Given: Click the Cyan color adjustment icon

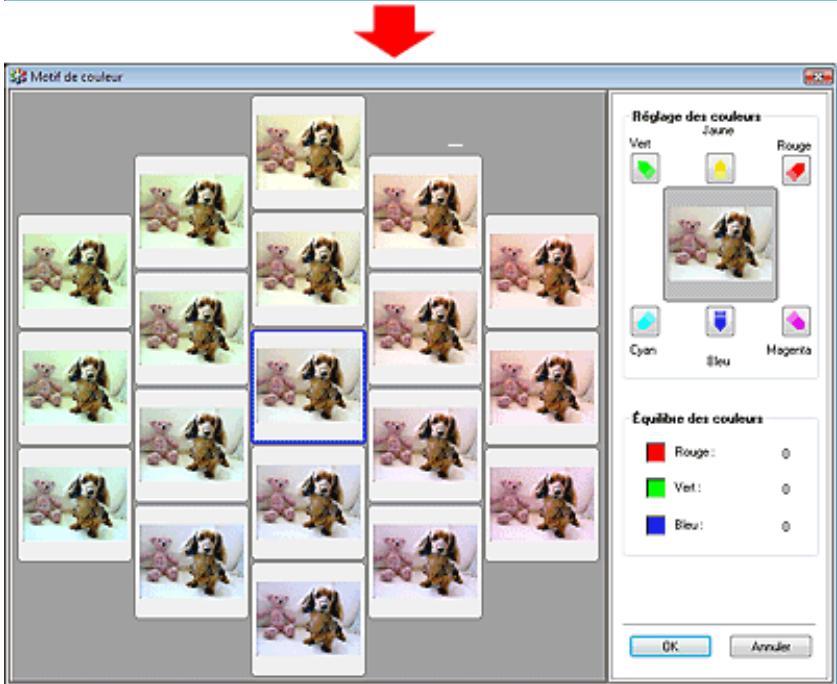Looking at the screenshot, I should click(645, 321).
